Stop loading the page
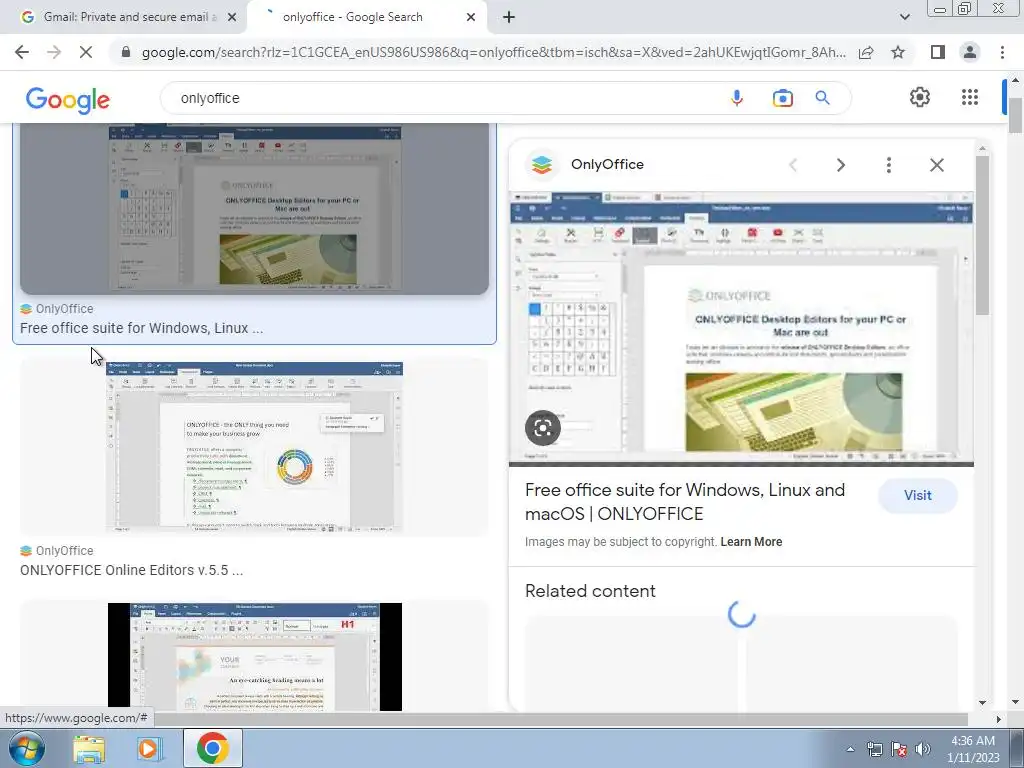This screenshot has height=768, width=1024. coord(86,52)
